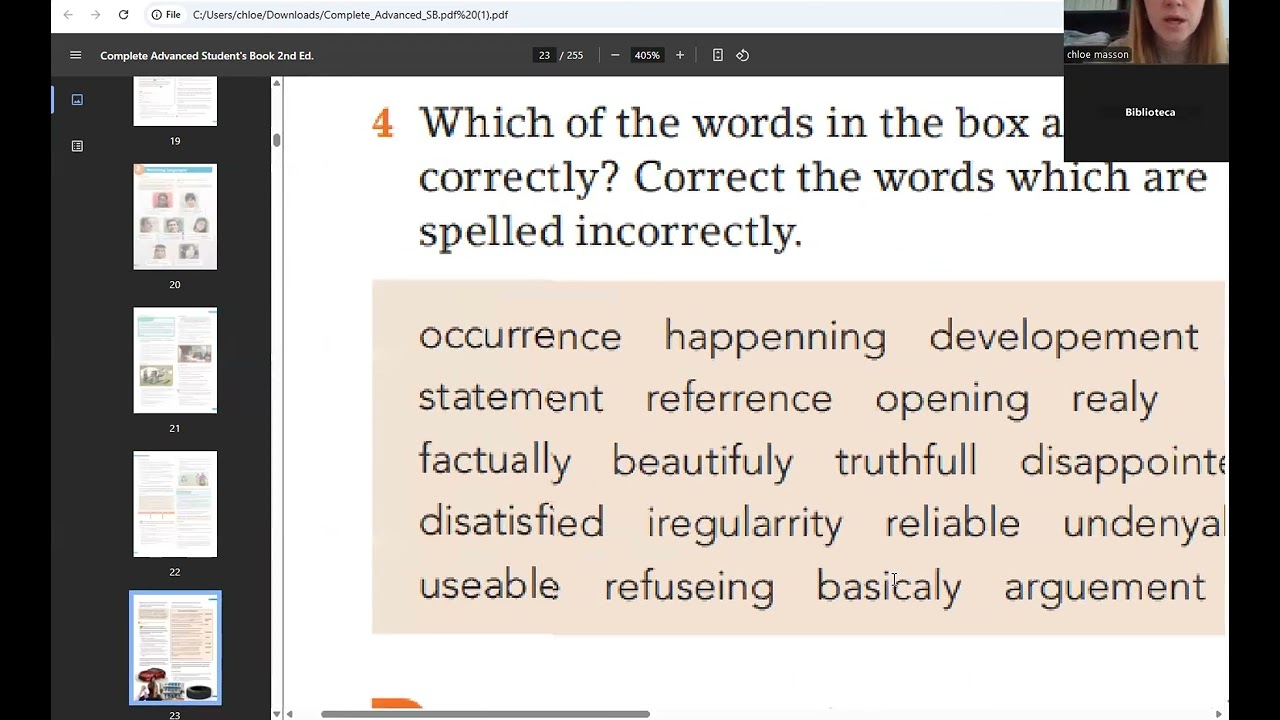The width and height of the screenshot is (1280, 720).
Task: Open page 20 thumbnail
Action: (x=175, y=217)
